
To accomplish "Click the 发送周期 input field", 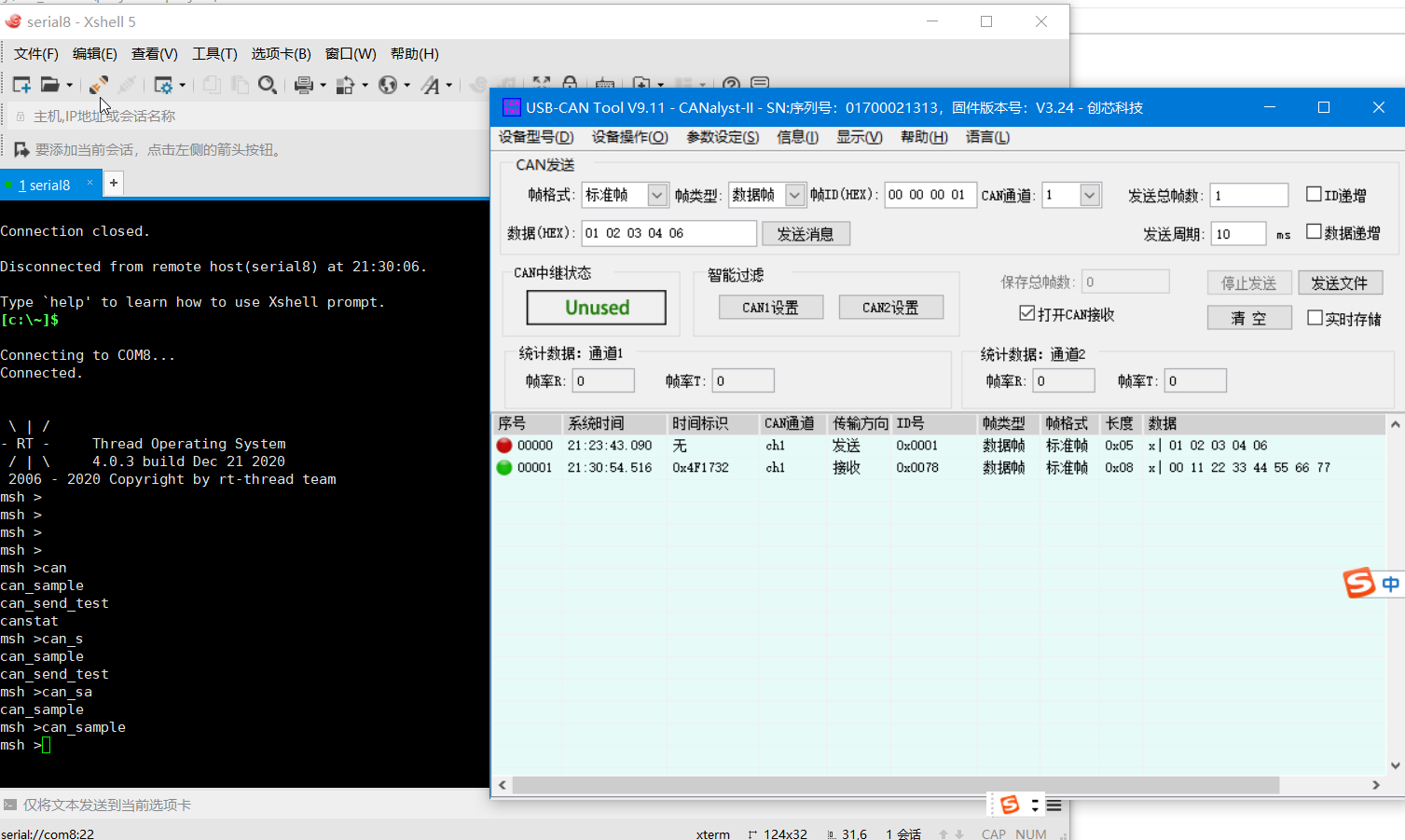I will pos(1238,234).
